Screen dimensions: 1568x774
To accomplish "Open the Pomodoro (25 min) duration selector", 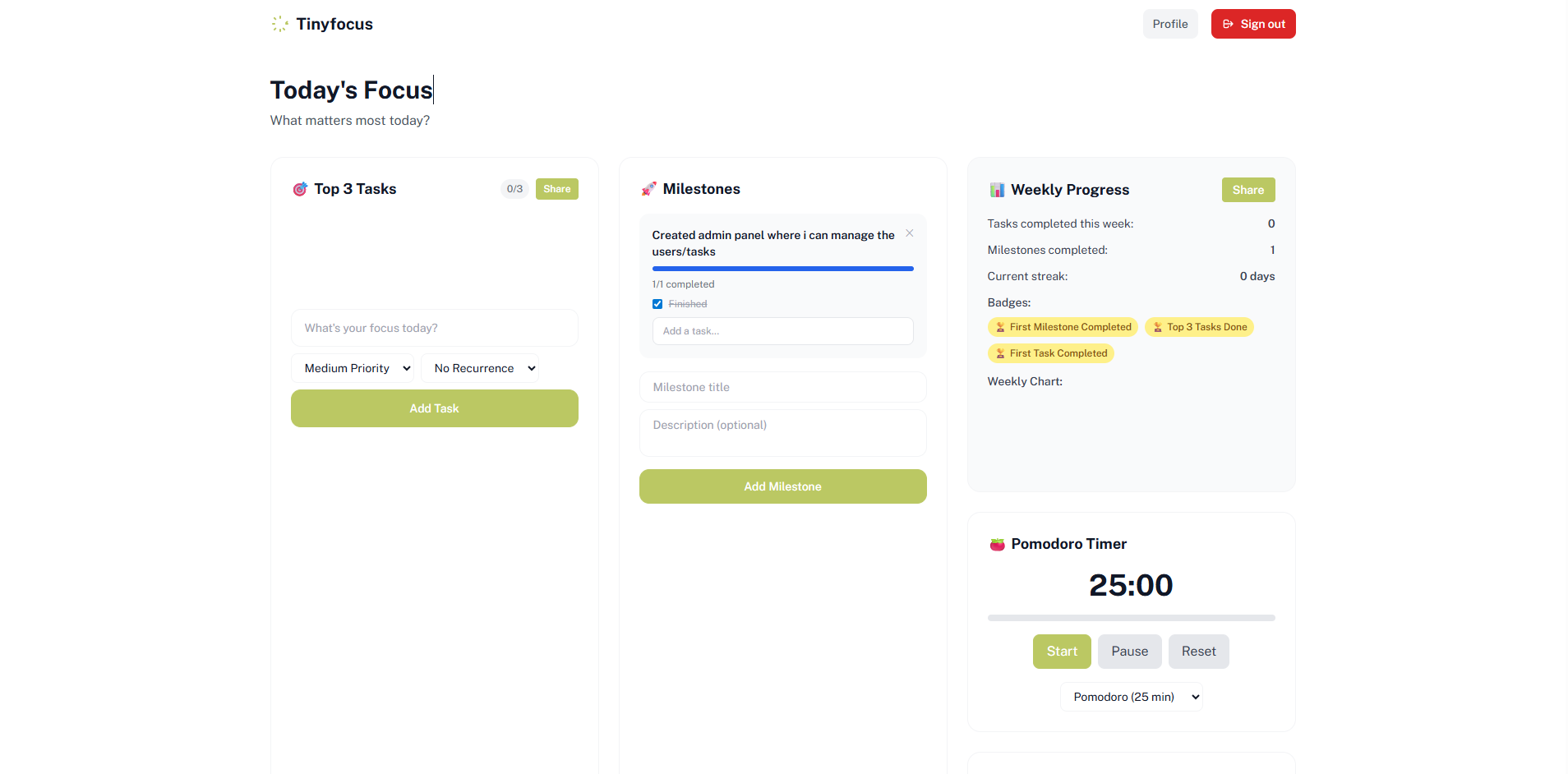I will click(x=1131, y=696).
